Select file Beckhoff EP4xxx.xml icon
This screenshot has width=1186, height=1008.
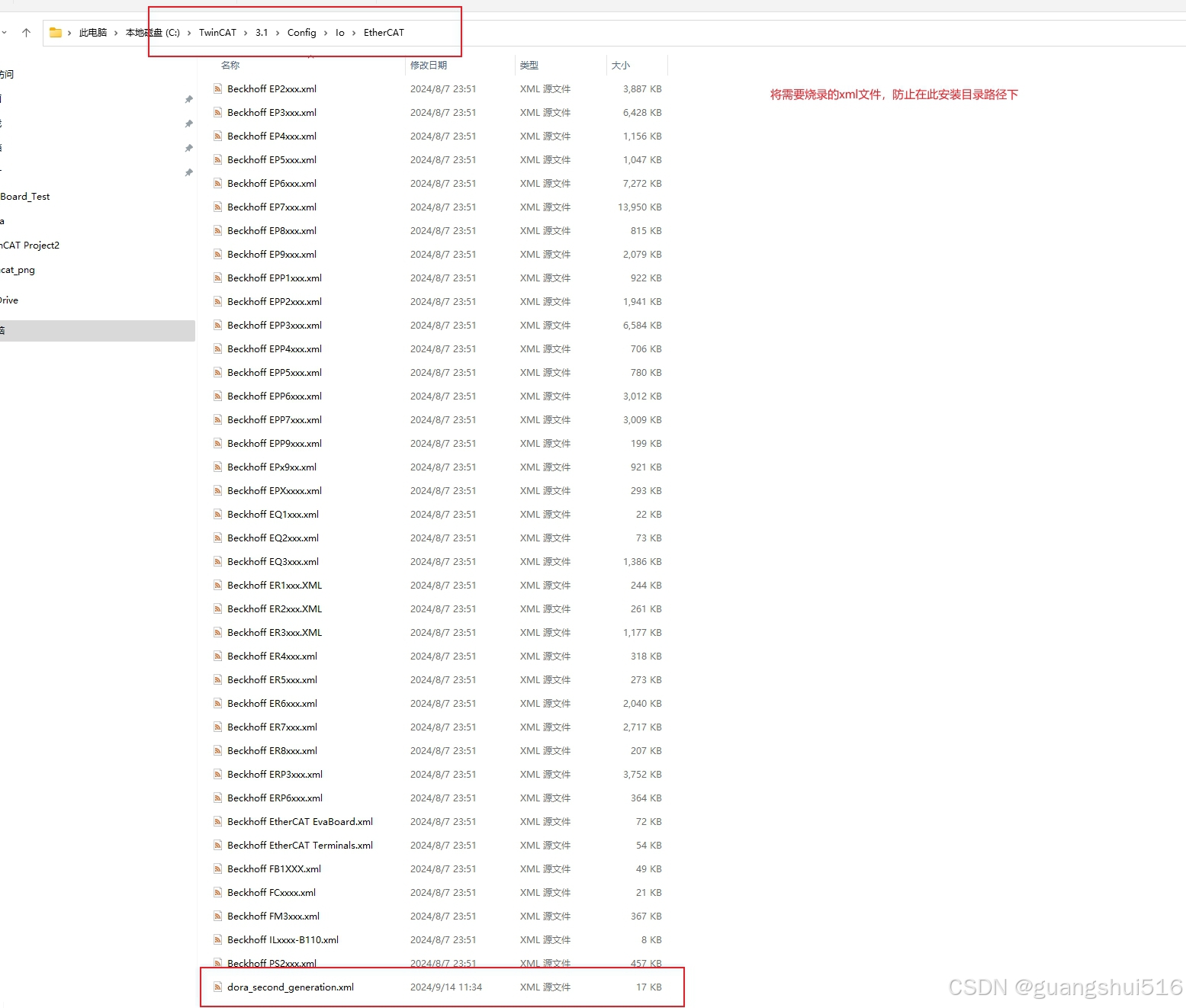coord(218,136)
